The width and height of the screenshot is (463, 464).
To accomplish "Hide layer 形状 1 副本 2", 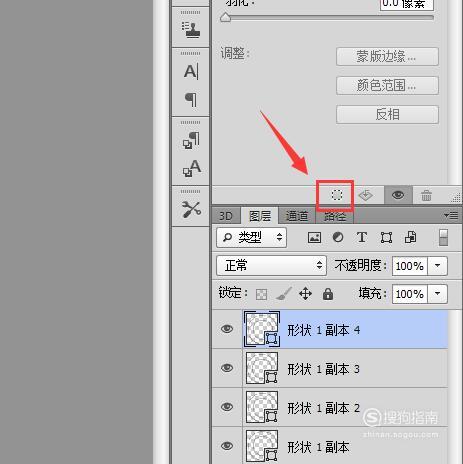I will (227, 407).
